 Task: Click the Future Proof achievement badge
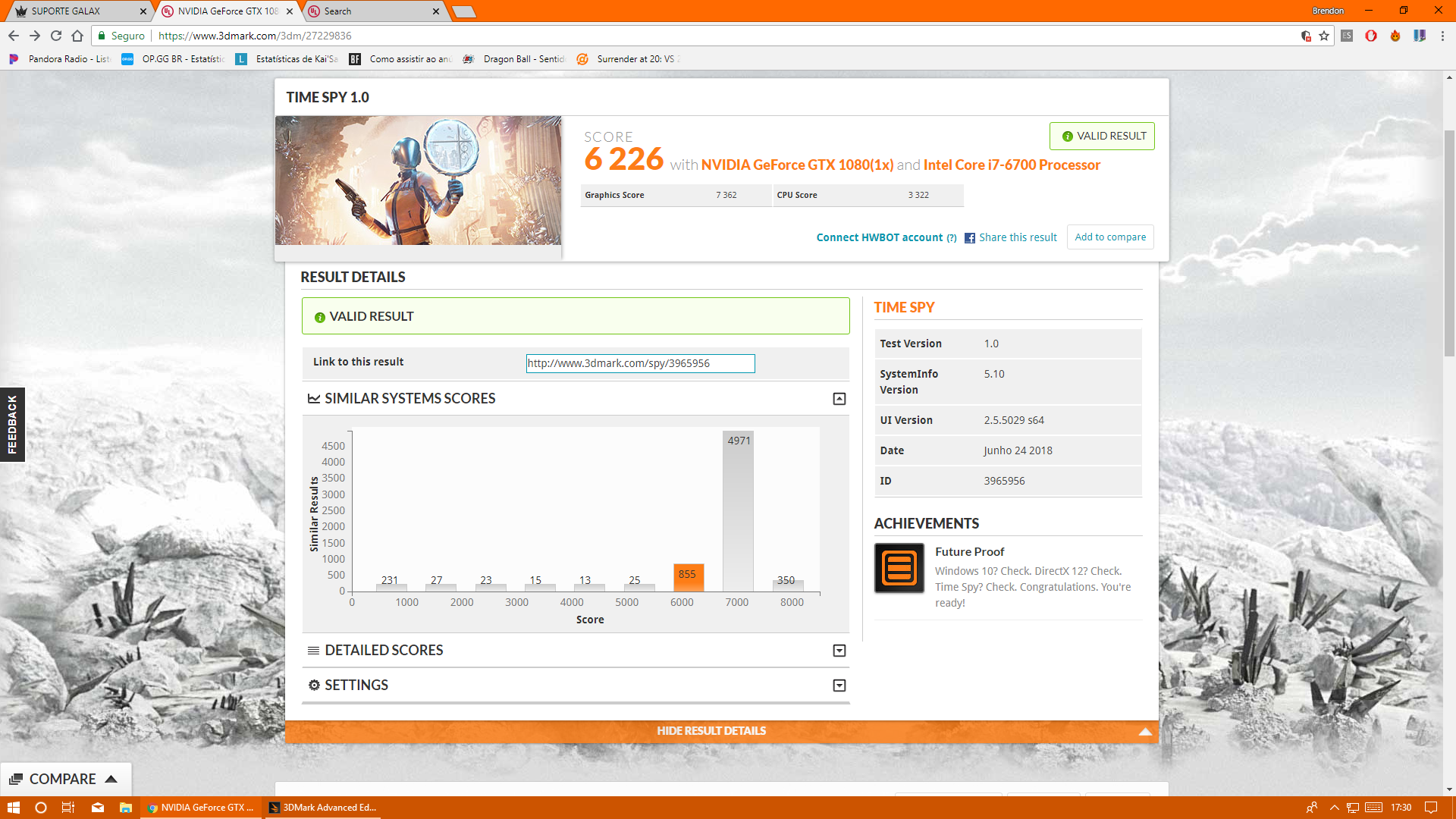click(x=899, y=568)
